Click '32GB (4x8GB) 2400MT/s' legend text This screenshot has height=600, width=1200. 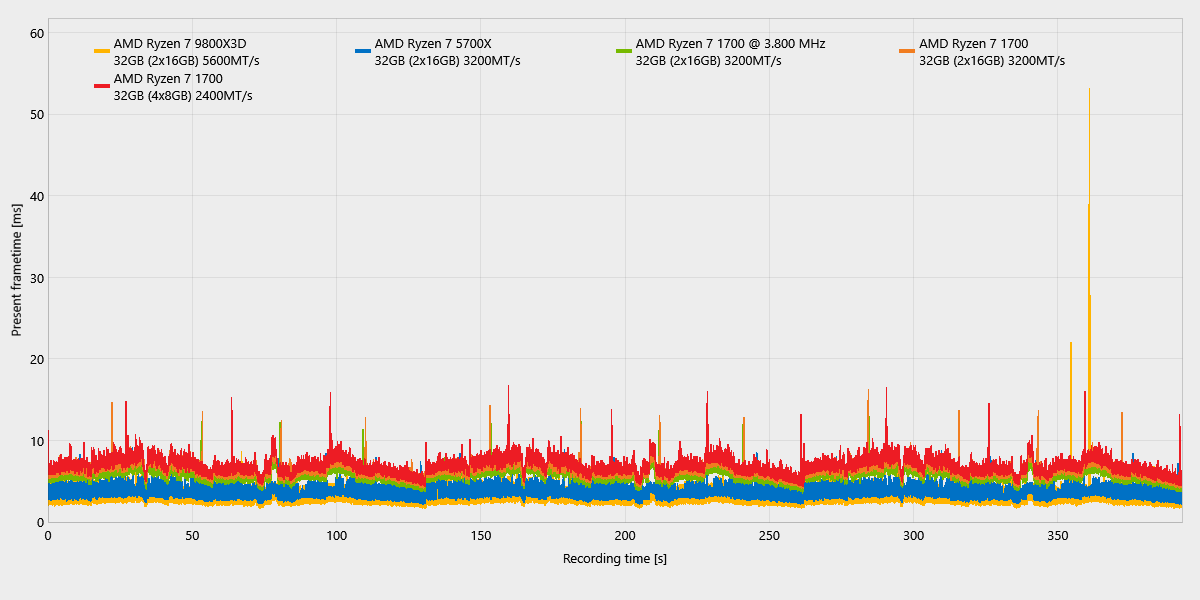183,96
